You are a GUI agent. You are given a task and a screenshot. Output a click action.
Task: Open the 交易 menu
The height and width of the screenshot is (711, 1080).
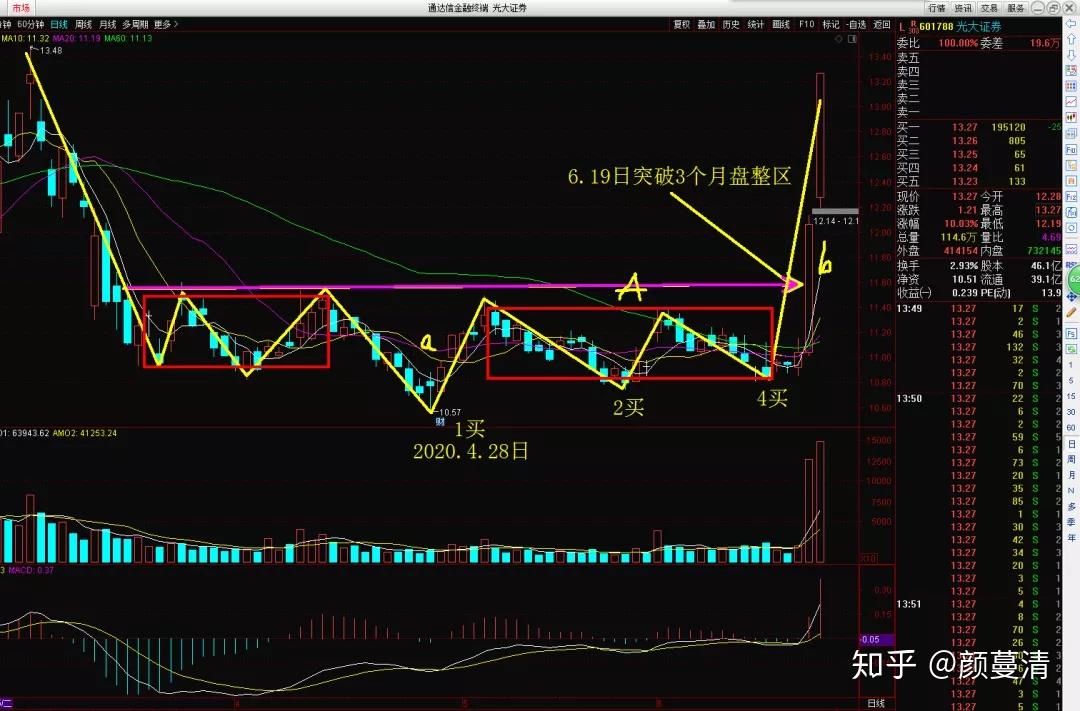(989, 8)
